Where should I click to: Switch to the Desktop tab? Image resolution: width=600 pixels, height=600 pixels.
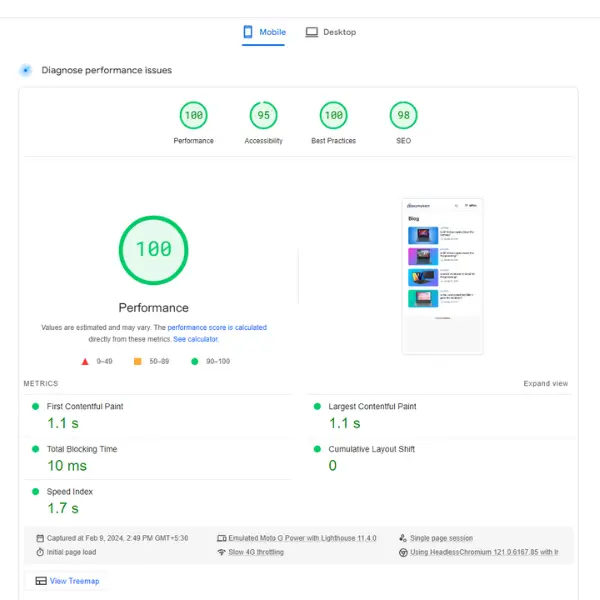pyautogui.click(x=331, y=32)
